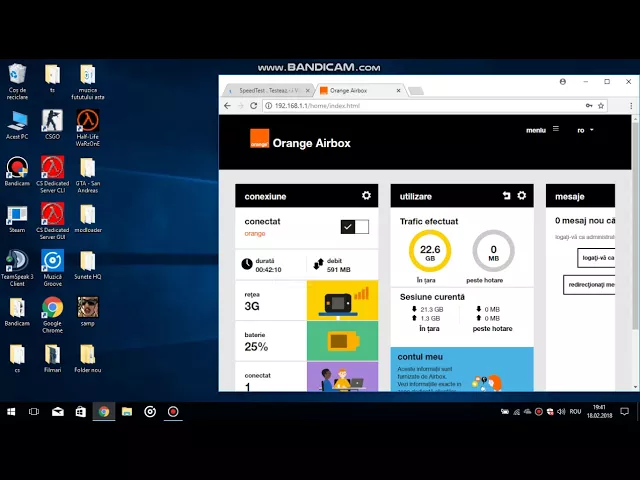Bookmark page with star icon
Viewport: 640px width, 480px height.
point(601,106)
